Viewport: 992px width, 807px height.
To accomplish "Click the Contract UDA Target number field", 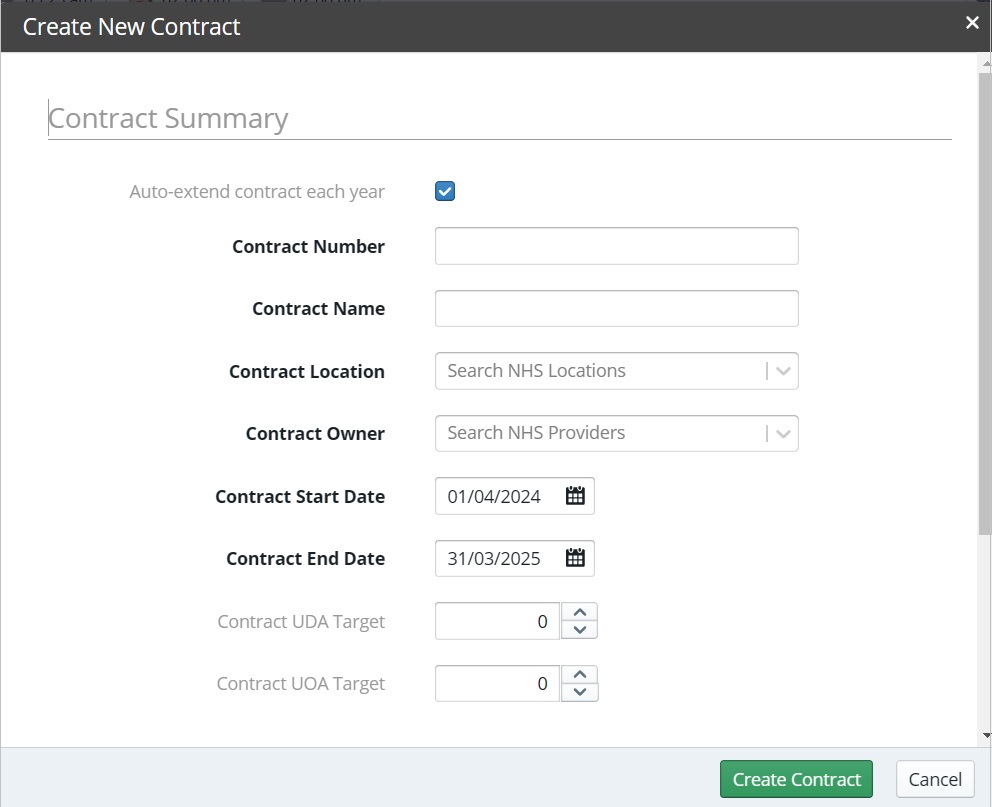I will [x=497, y=621].
